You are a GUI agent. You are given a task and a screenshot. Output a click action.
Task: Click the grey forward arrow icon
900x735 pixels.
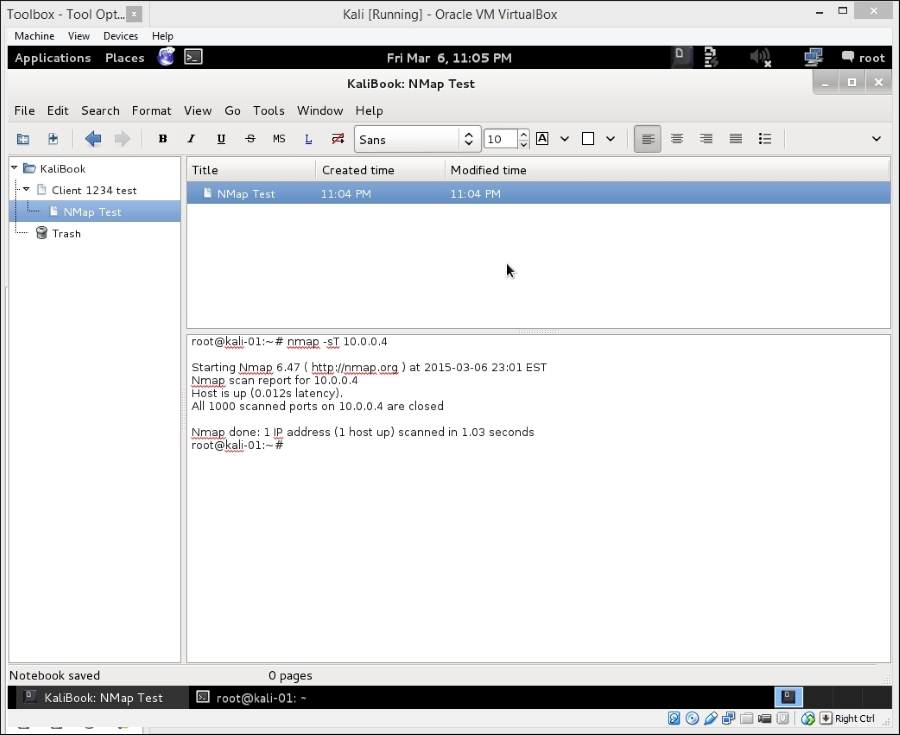coord(122,139)
